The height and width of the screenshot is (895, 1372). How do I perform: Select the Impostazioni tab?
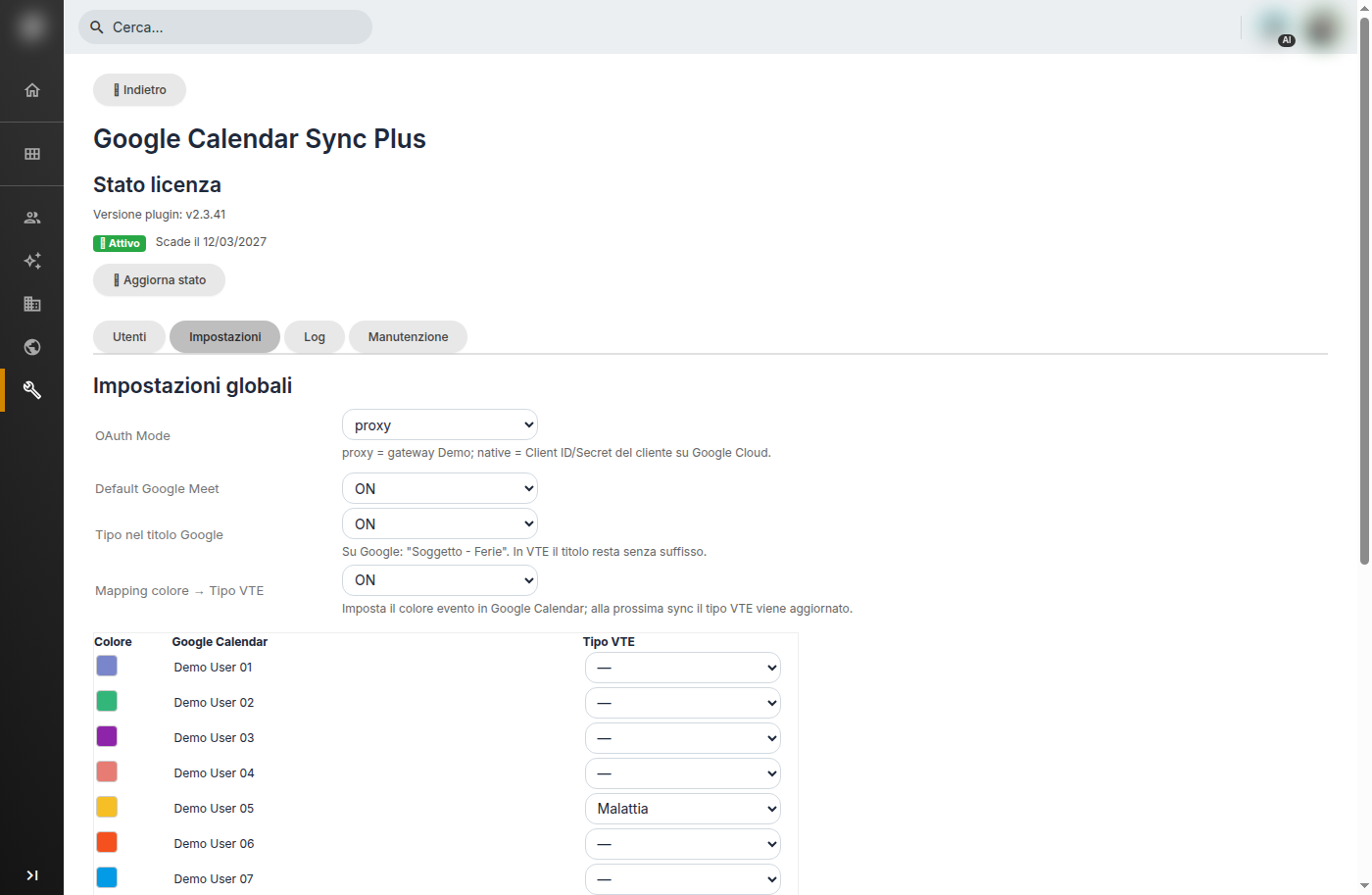[x=225, y=336]
